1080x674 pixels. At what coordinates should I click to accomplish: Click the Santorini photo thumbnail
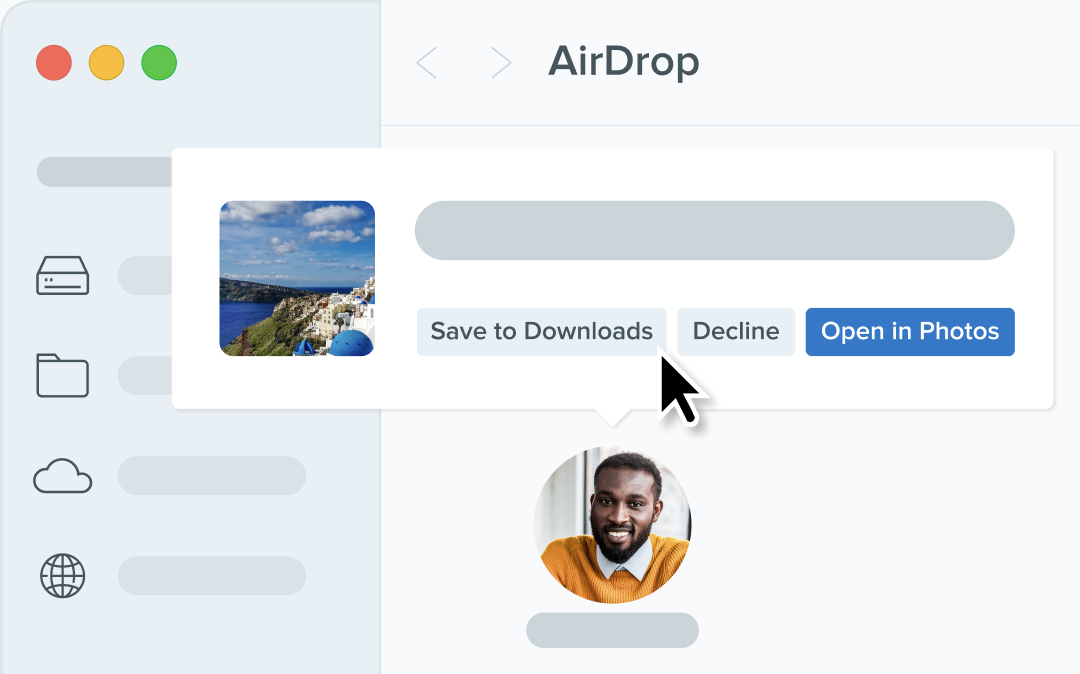[x=297, y=278]
